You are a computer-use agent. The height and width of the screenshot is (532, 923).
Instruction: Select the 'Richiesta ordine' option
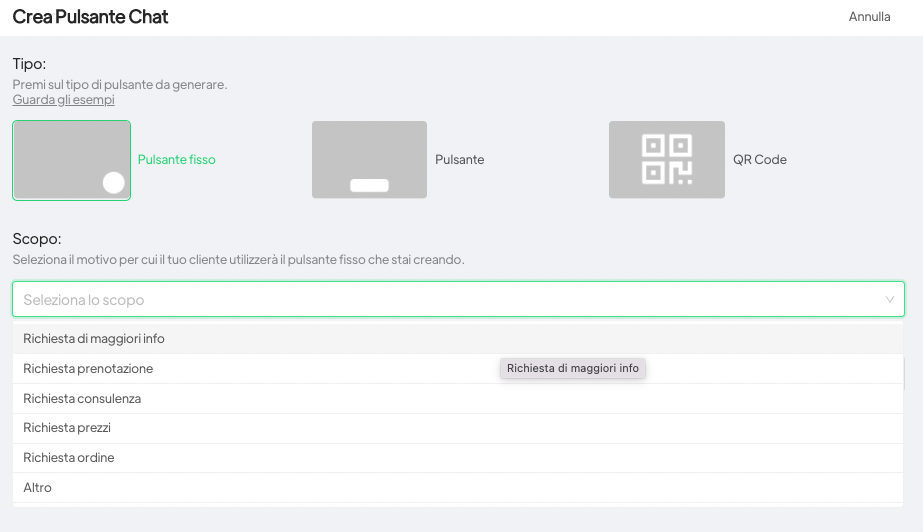click(69, 458)
